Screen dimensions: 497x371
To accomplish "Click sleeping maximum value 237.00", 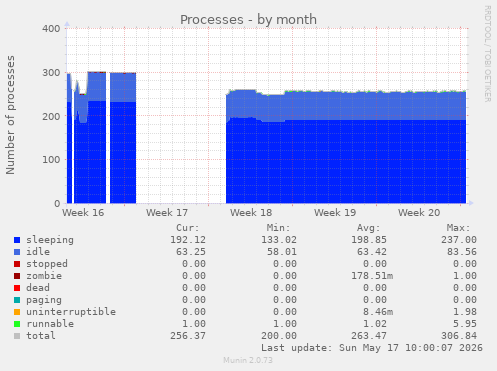I will pyautogui.click(x=459, y=240).
